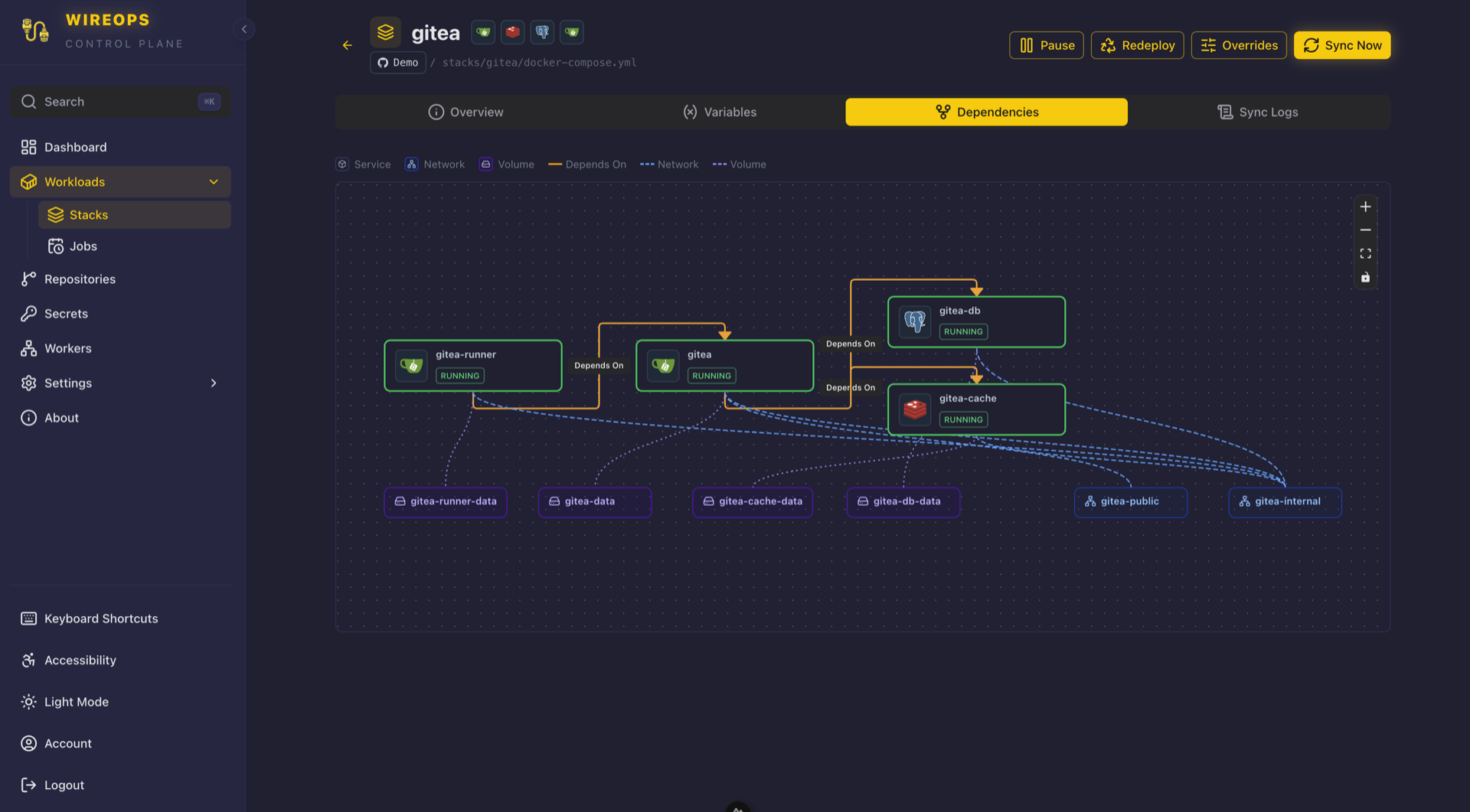1470x812 pixels.
Task: Select the gitea-public network node
Action: click(x=1131, y=502)
